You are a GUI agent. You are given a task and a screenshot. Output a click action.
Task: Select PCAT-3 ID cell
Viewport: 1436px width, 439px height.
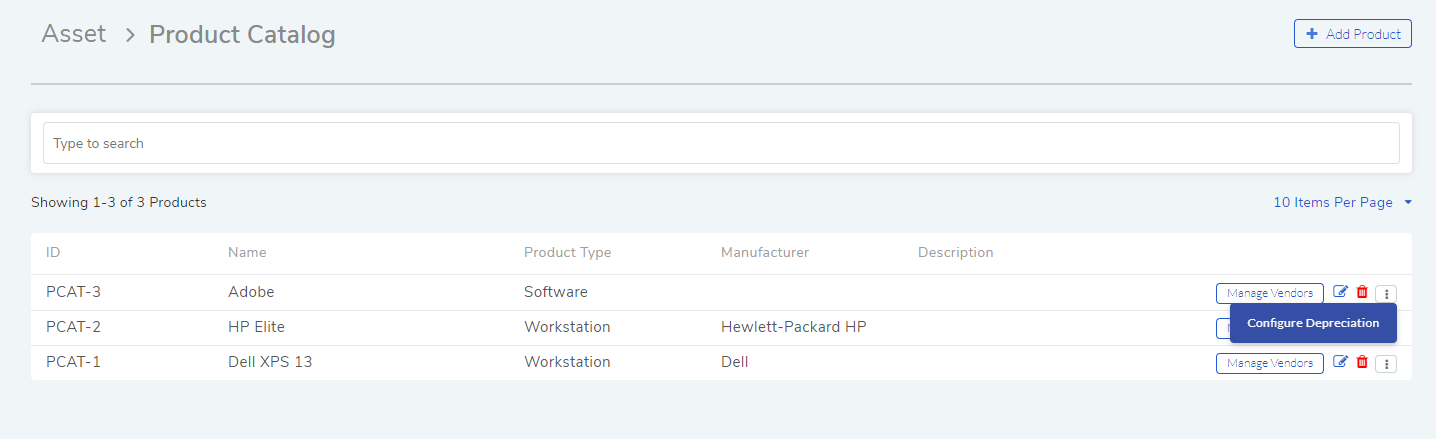[x=73, y=292]
